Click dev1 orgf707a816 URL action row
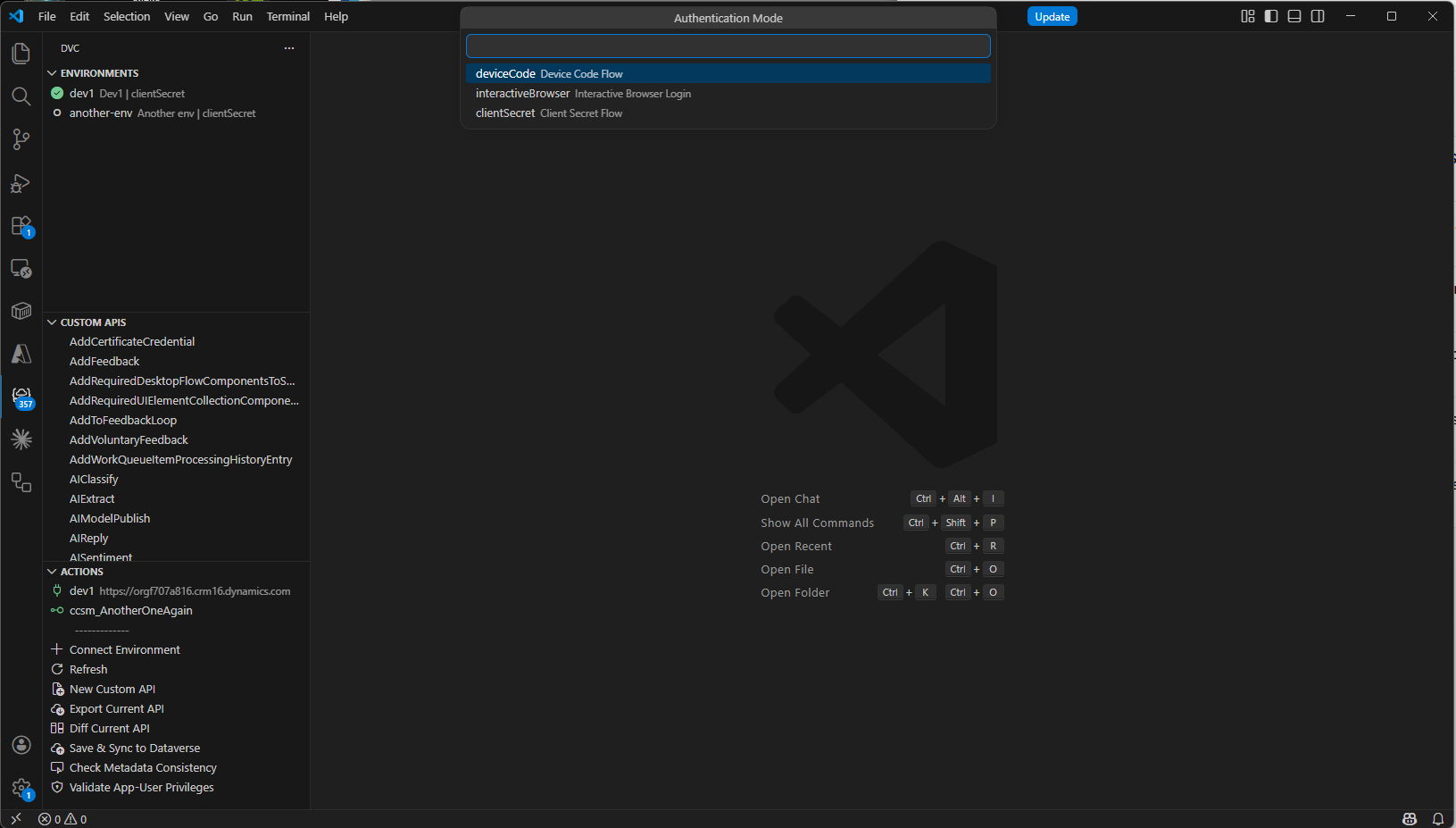This screenshot has width=1456, height=828. pos(177,591)
